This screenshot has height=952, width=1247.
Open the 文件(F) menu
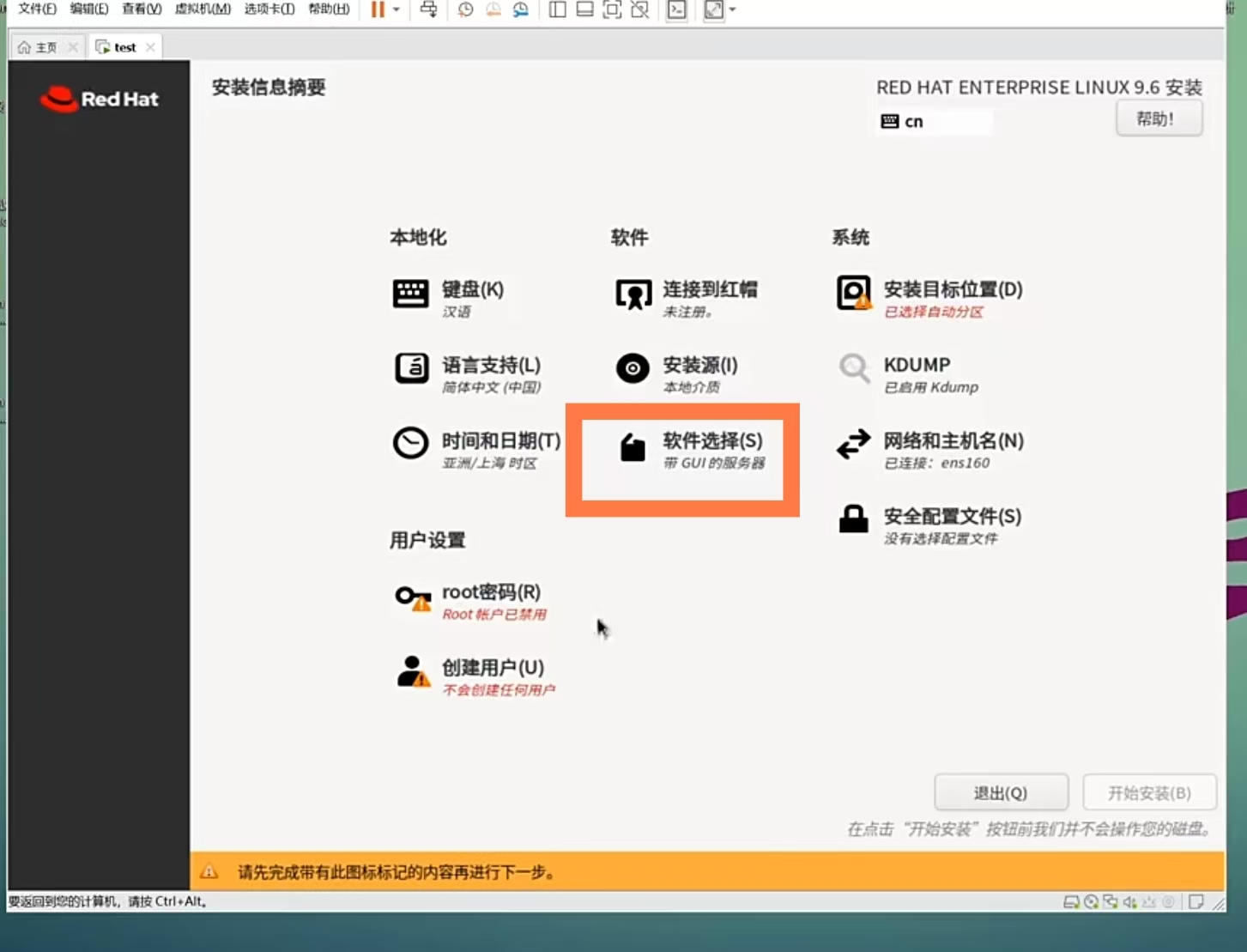[x=37, y=9]
